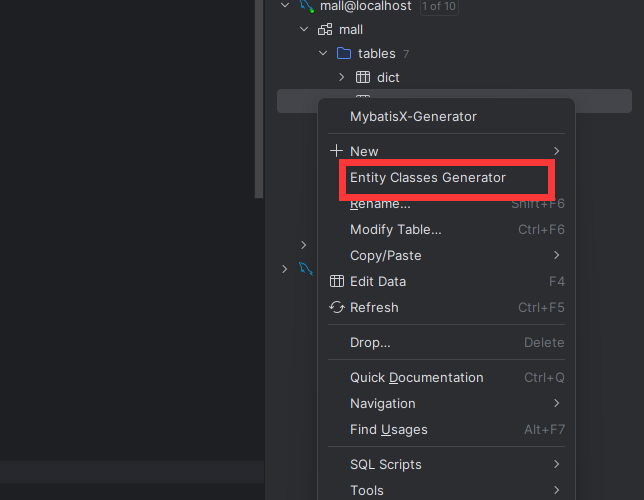Click the data source icon below the menu's left edge
Image resolution: width=644 pixels, height=500 pixels.
(306, 269)
